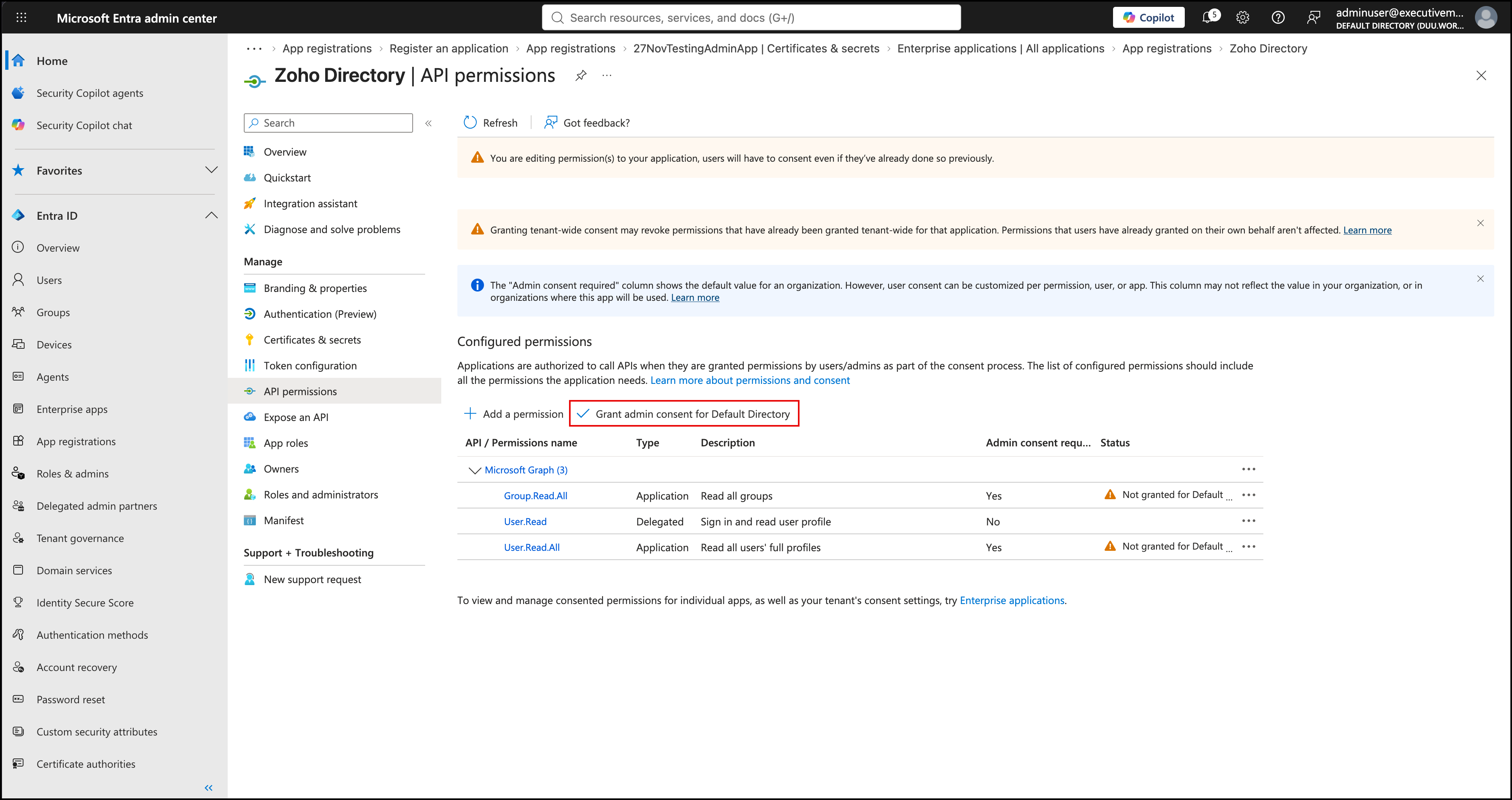
Task: Open the Manifest page
Action: click(x=284, y=521)
